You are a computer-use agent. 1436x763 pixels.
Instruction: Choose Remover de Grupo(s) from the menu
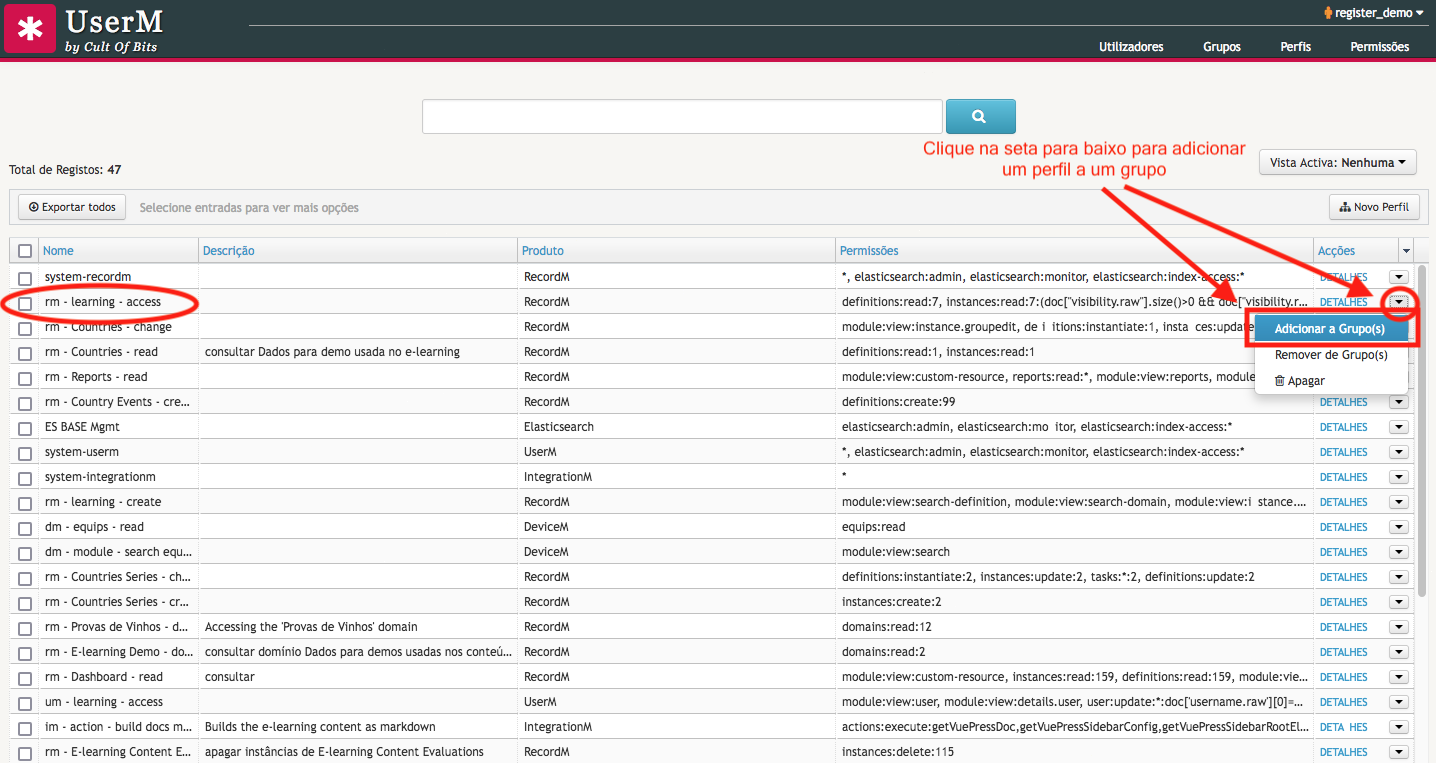[1331, 355]
